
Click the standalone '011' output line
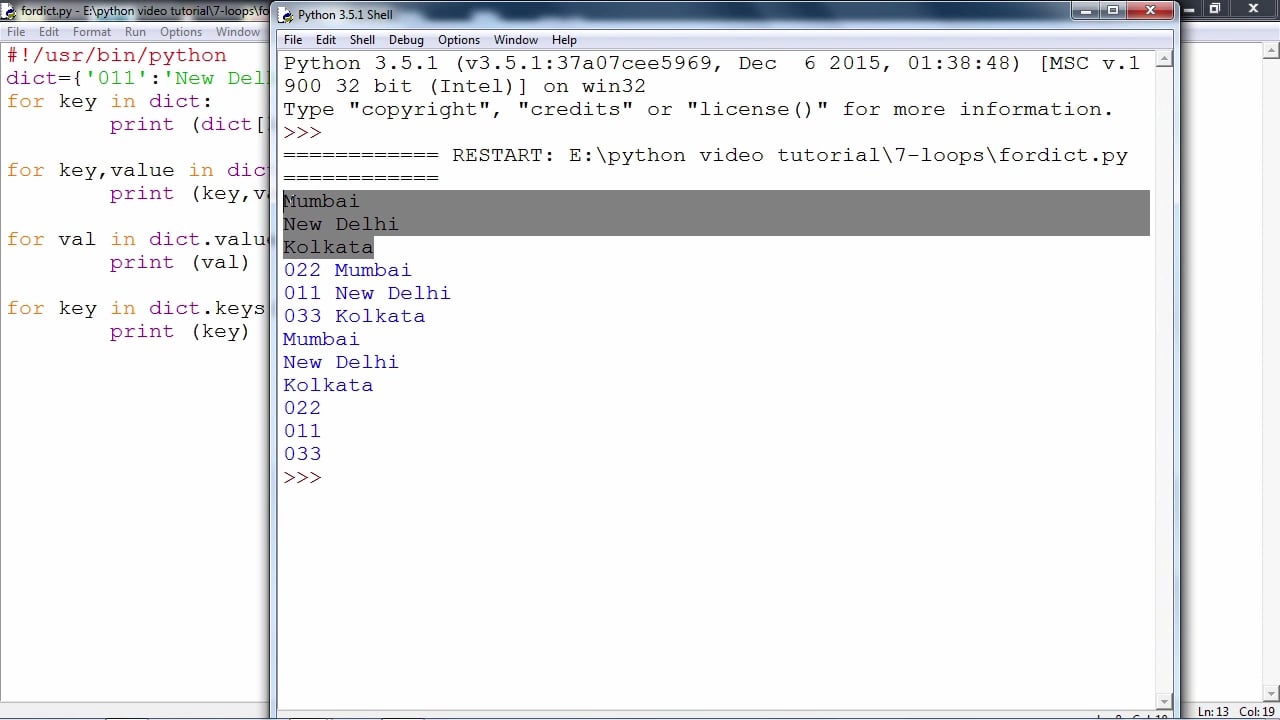(x=302, y=431)
